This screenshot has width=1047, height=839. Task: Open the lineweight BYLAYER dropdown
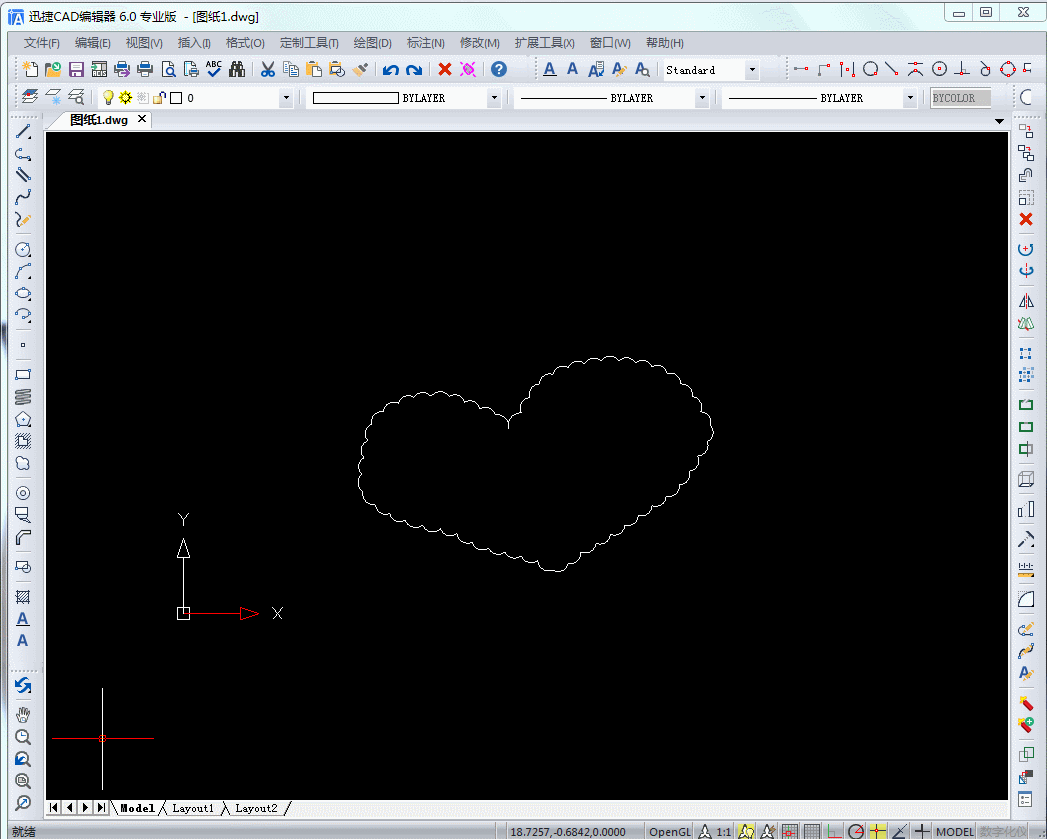pos(909,98)
